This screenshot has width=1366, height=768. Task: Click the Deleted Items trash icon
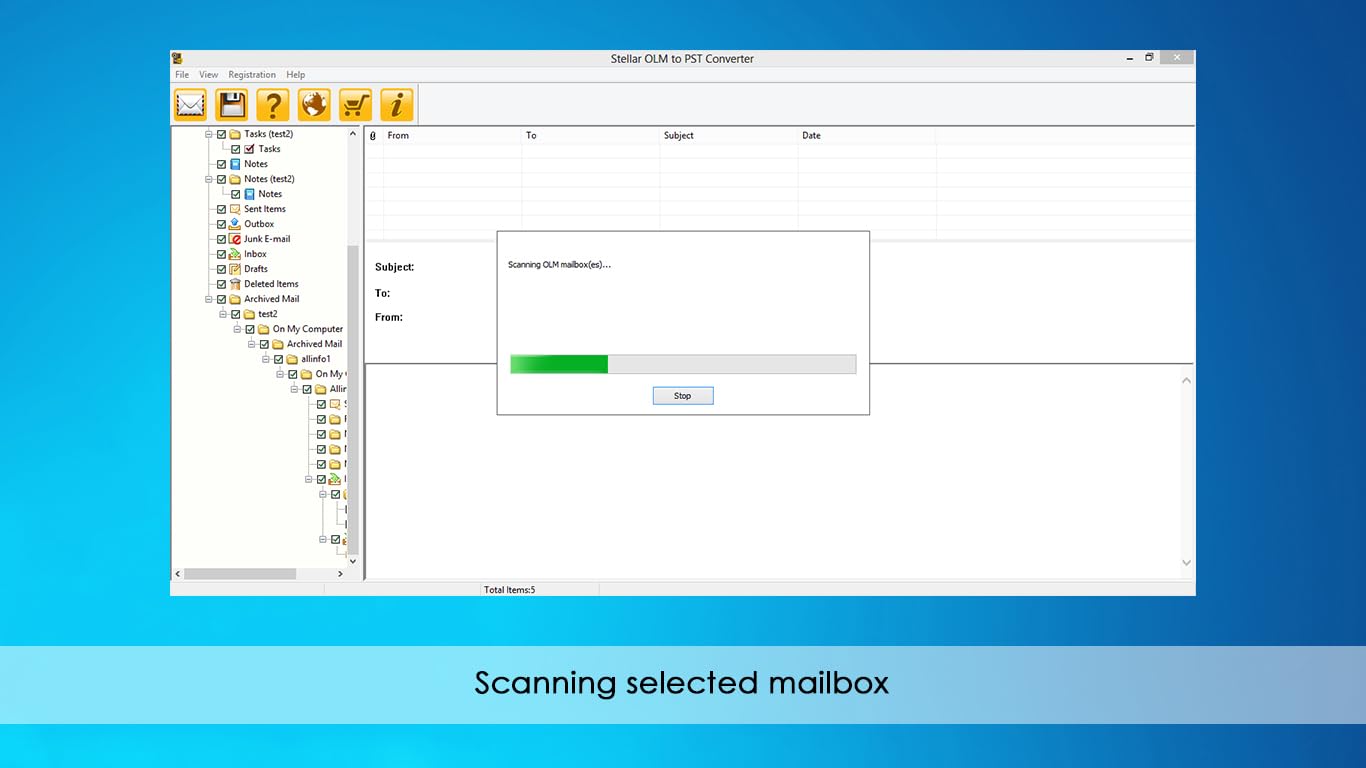(x=235, y=284)
